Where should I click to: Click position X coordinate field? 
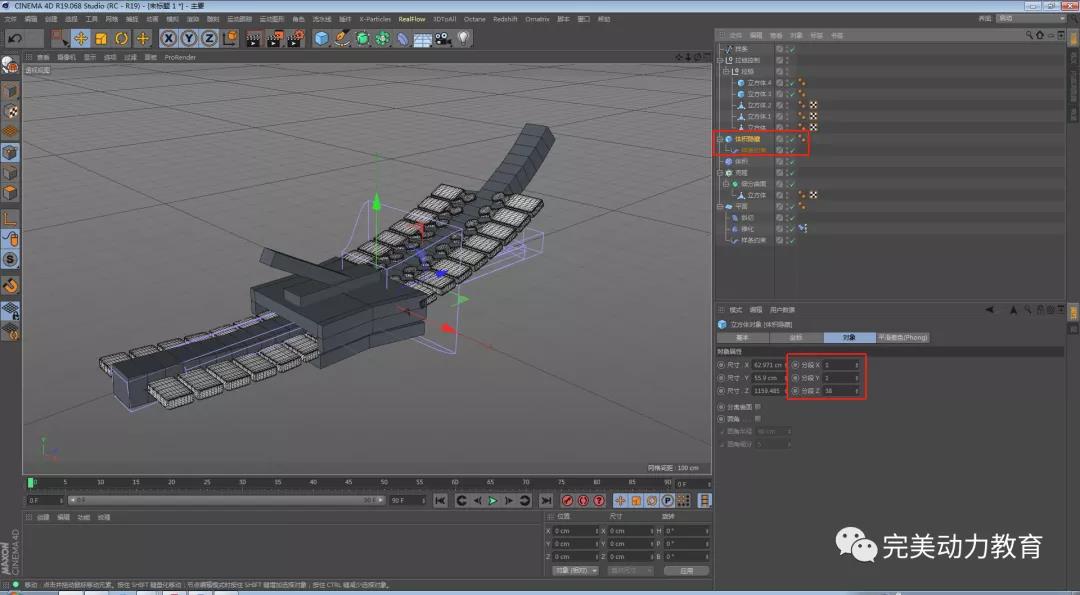[x=576, y=531]
